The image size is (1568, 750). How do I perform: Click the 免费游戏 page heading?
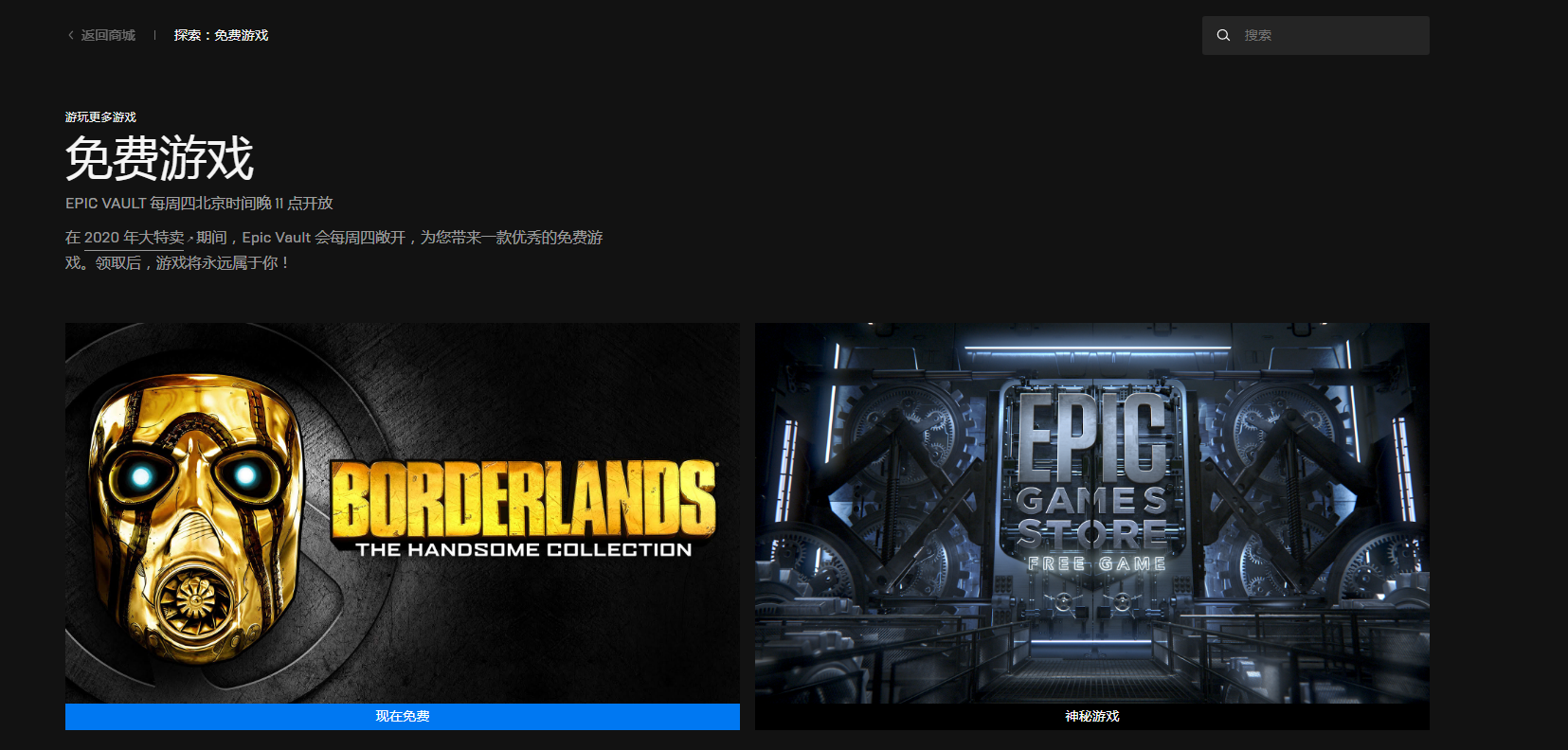point(159,158)
